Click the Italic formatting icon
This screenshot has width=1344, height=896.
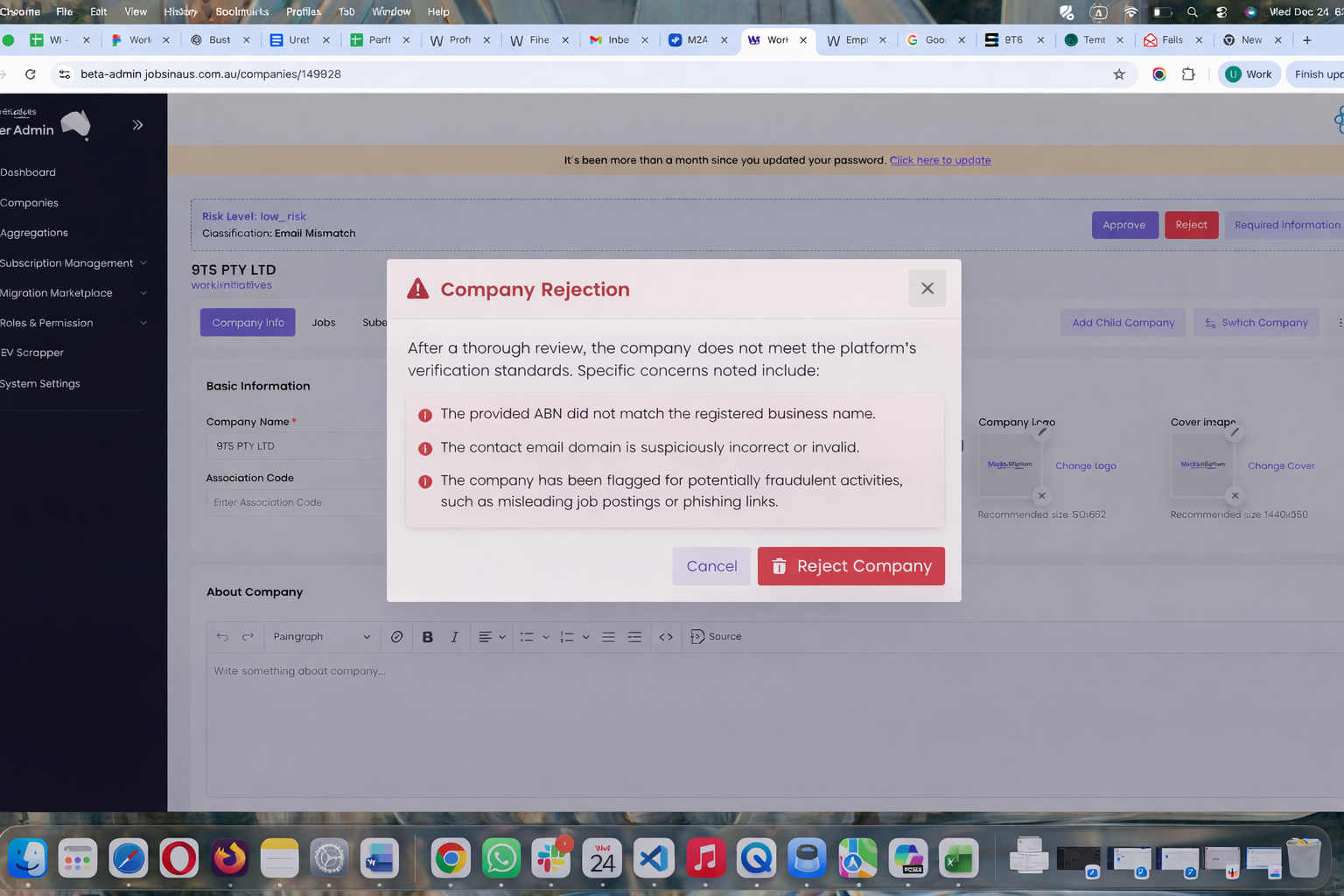[454, 637]
